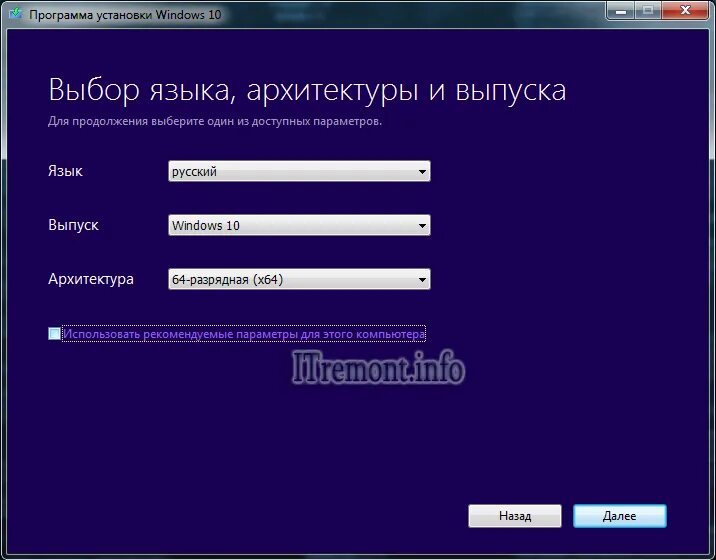The image size is (716, 560).
Task: Click the heading Выбор языка, архитектуры и выпуска
Action: [307, 90]
